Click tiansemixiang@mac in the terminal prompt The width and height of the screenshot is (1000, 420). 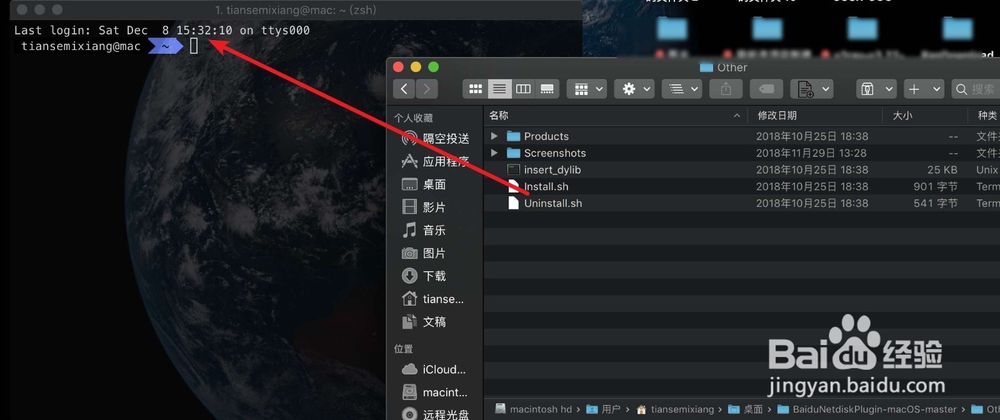[80, 46]
